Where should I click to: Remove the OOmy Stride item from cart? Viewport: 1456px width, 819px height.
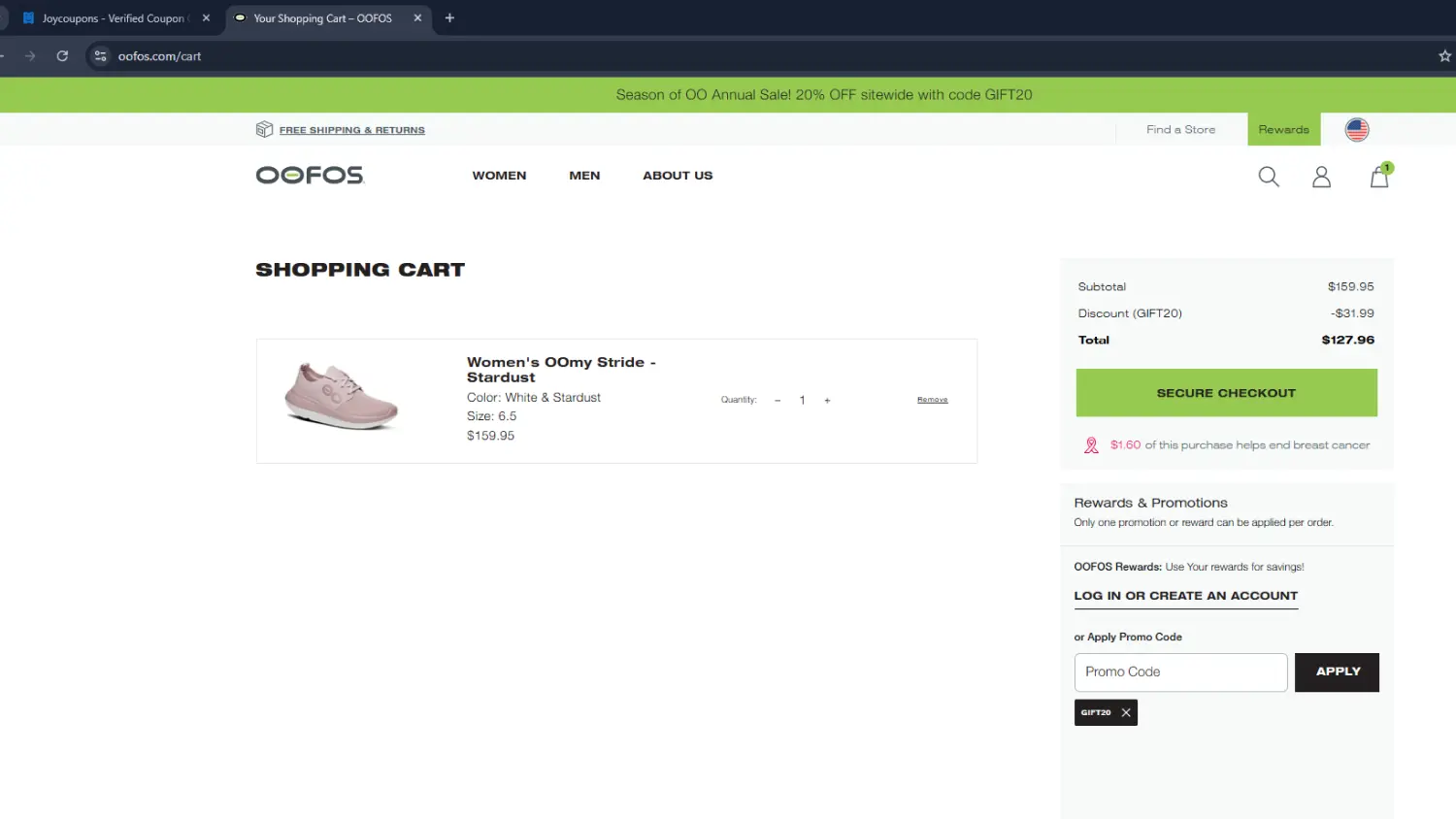click(x=932, y=400)
